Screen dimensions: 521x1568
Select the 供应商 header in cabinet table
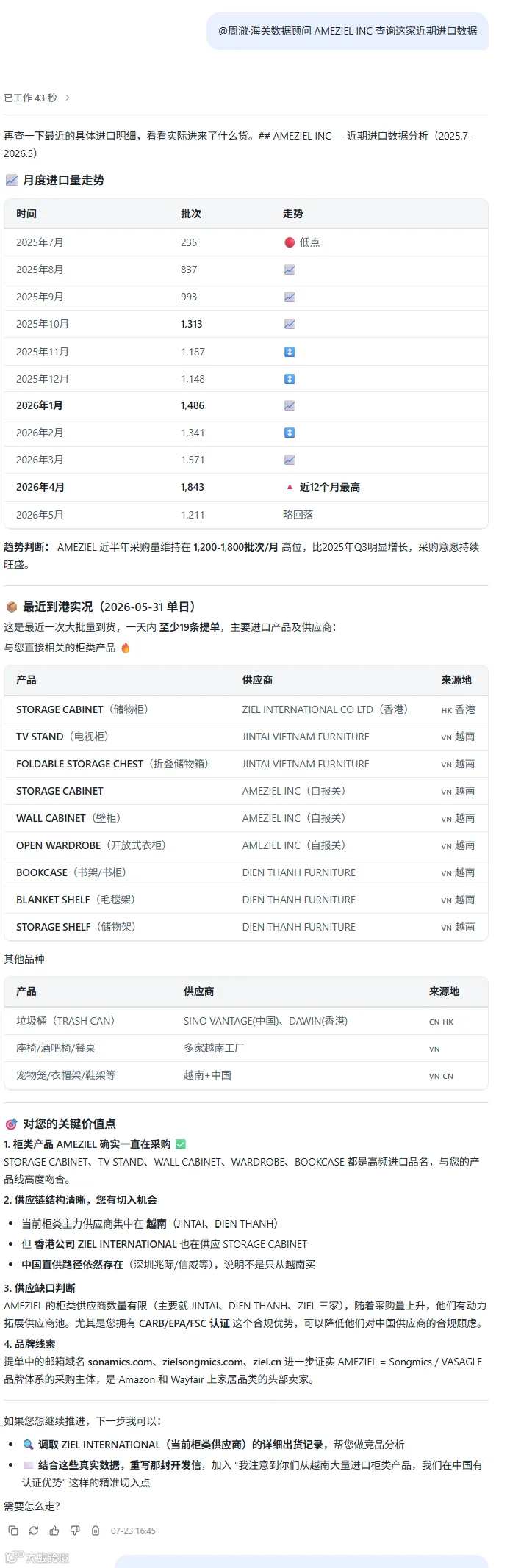pos(257,680)
